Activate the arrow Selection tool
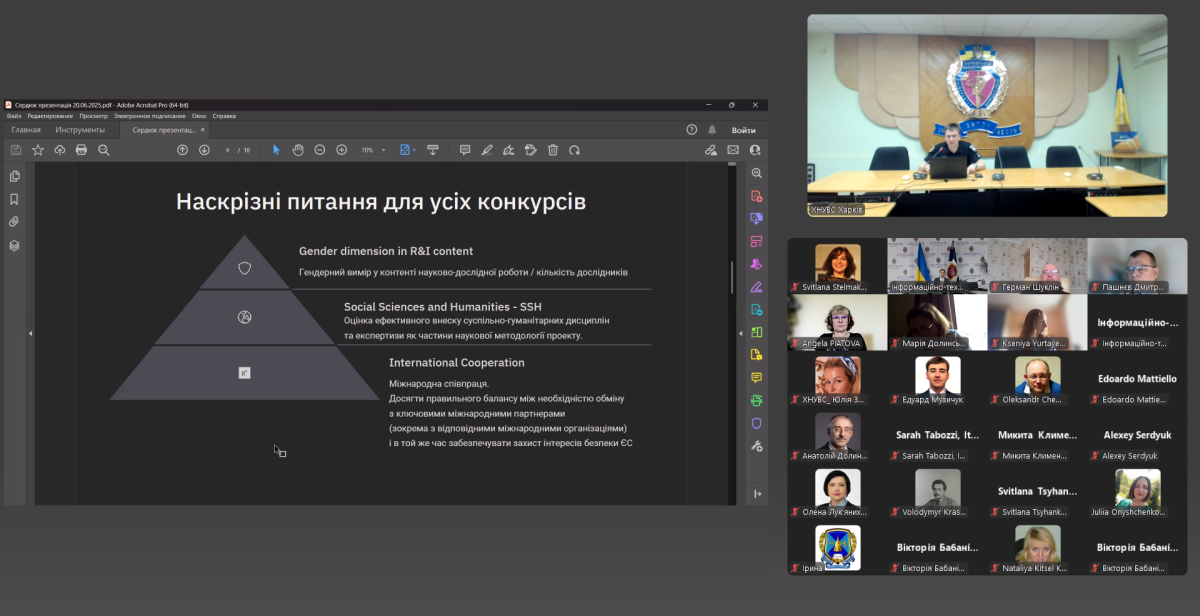The width and height of the screenshot is (1200, 616). click(276, 150)
